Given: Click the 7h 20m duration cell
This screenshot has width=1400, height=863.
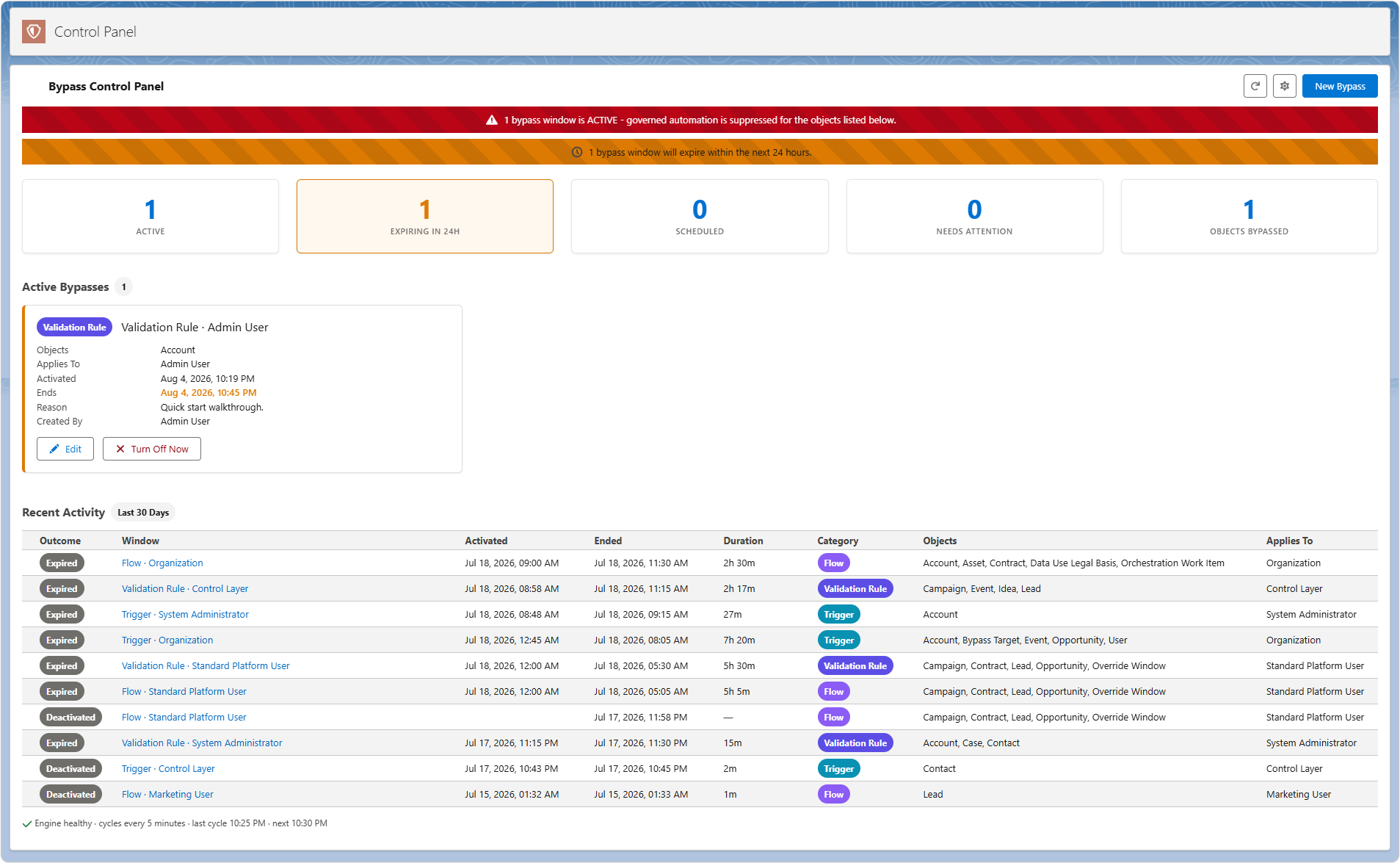Looking at the screenshot, I should click(x=739, y=640).
